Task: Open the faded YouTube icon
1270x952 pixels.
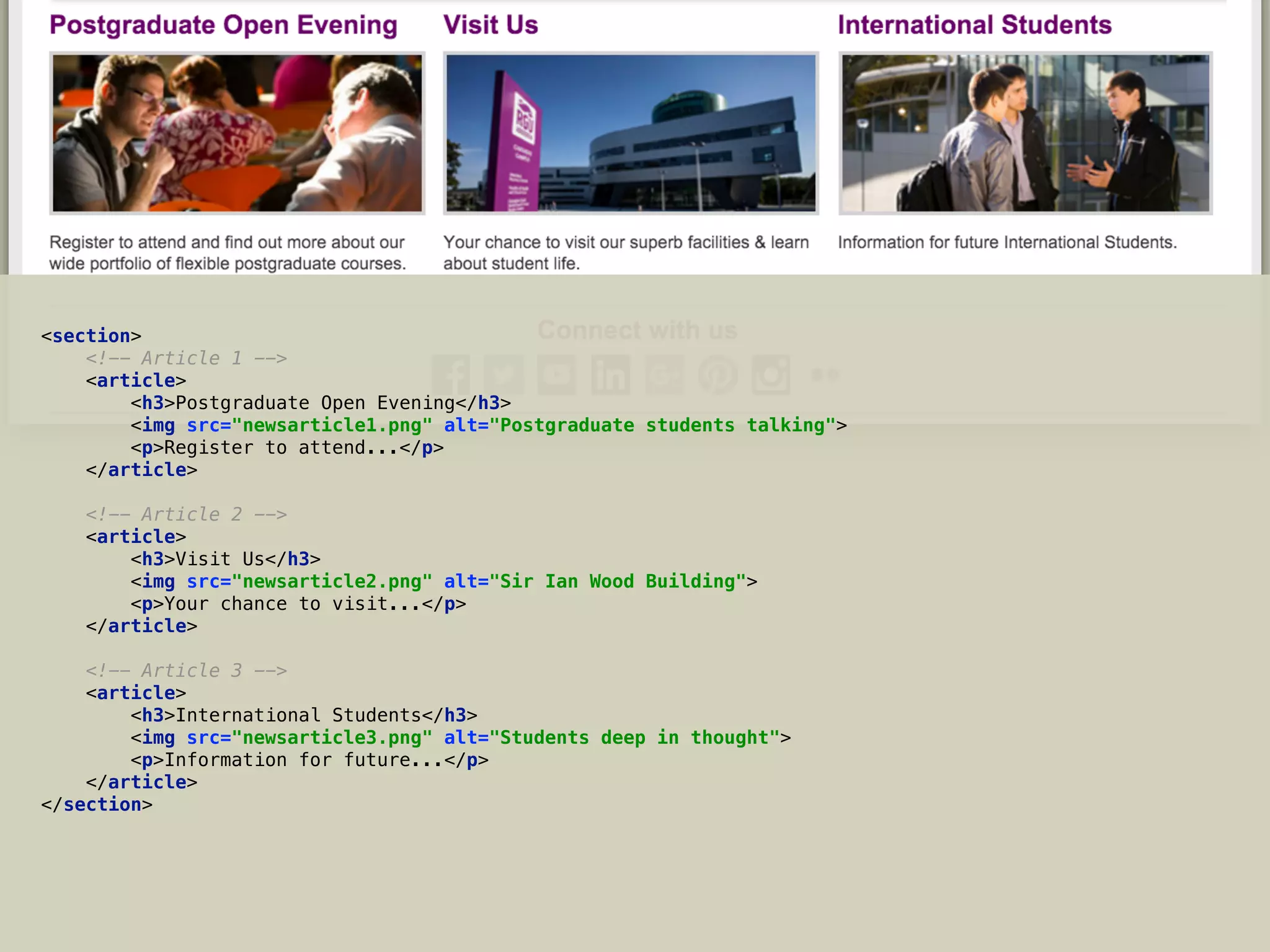Action: 556,375
